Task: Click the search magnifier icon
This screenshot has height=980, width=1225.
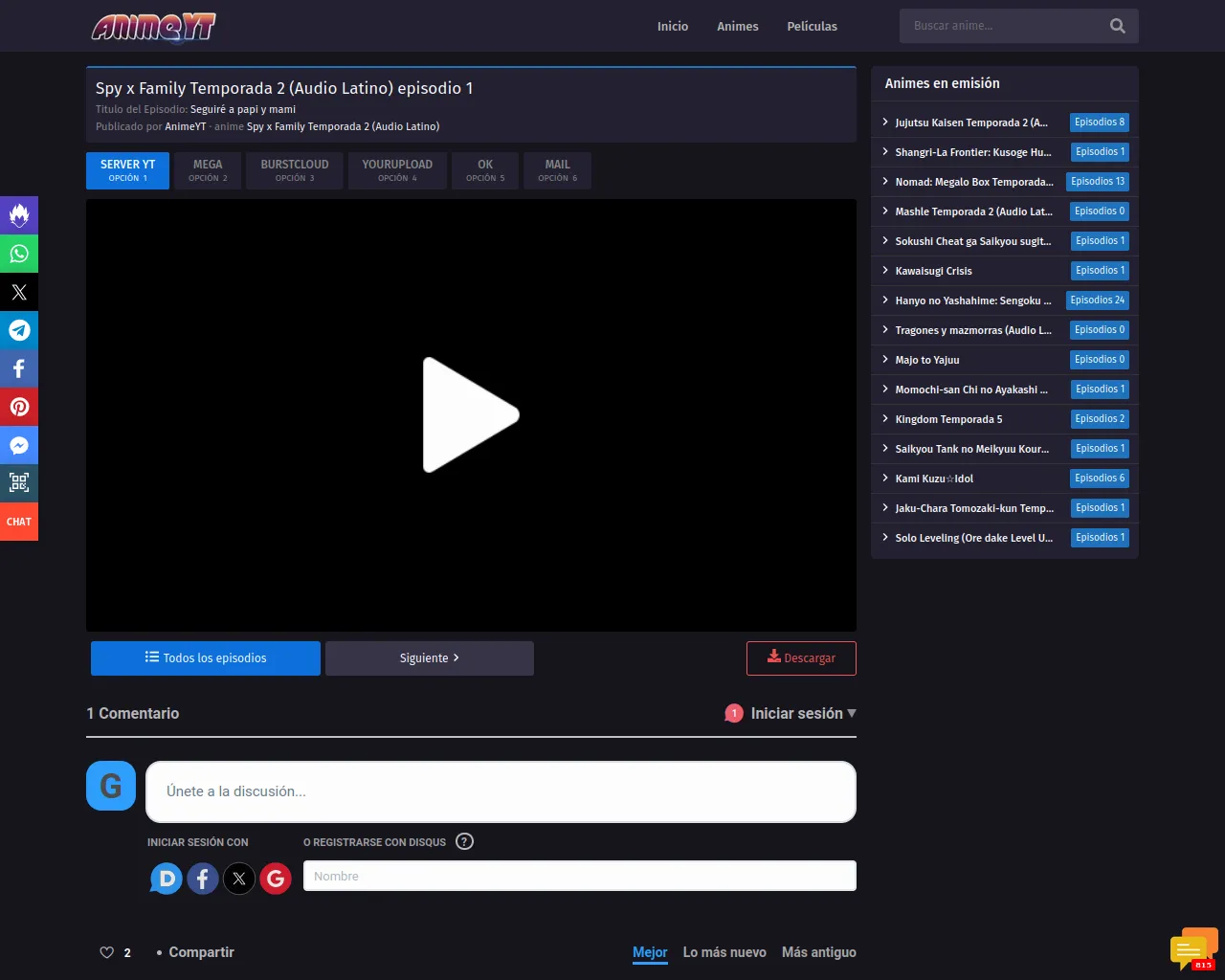Action: click(x=1117, y=26)
